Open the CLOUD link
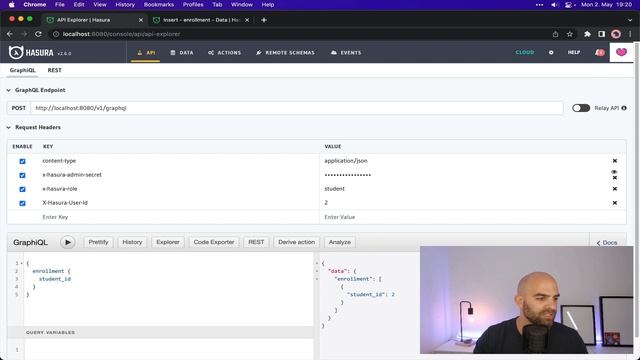The width and height of the screenshot is (640, 360). click(x=525, y=53)
